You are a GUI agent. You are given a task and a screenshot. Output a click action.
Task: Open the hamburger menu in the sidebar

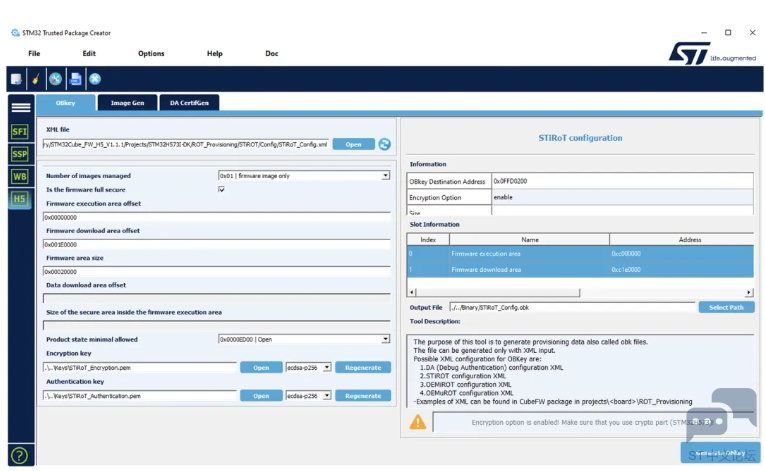point(21,107)
